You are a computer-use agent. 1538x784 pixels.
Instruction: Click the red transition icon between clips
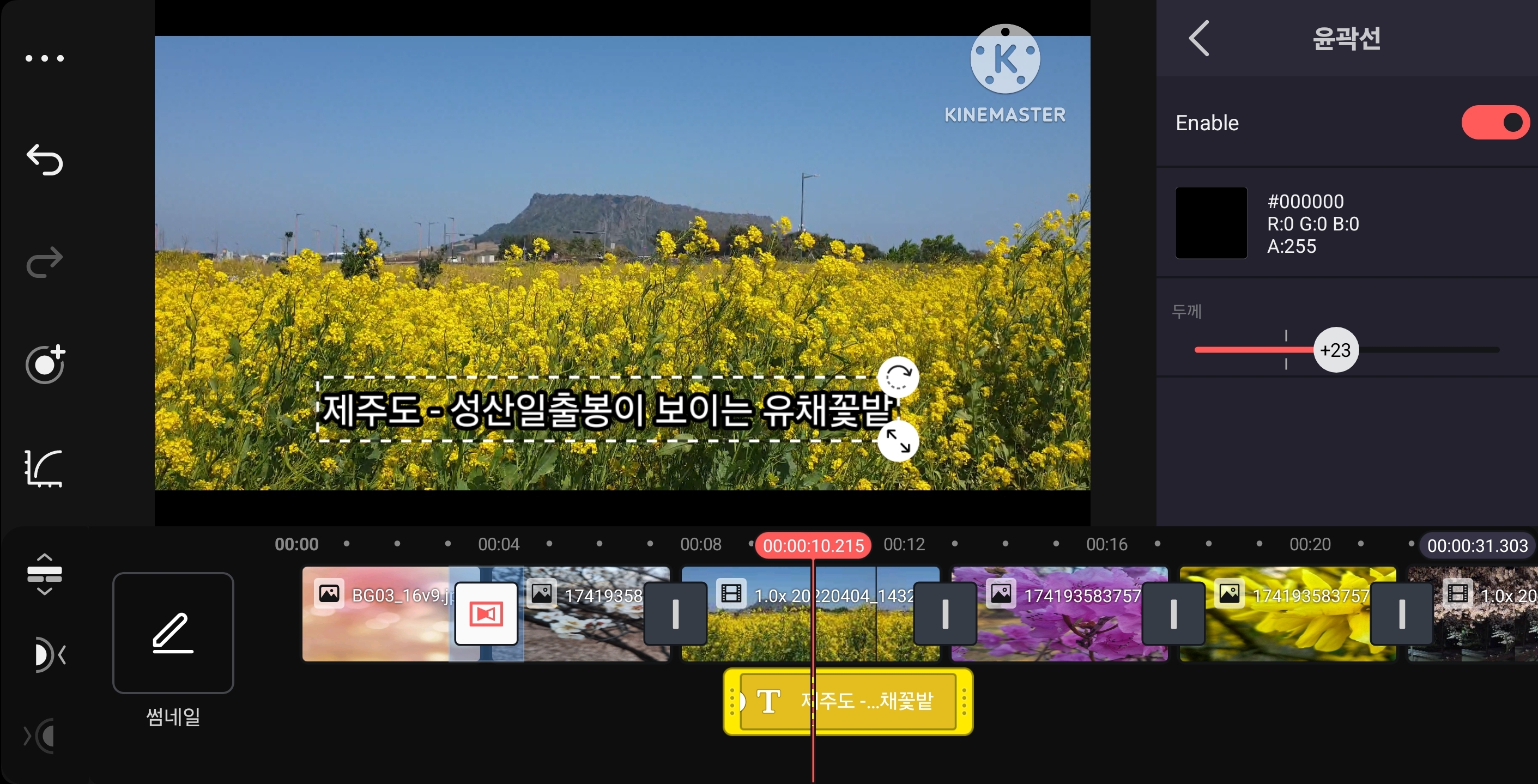point(486,613)
